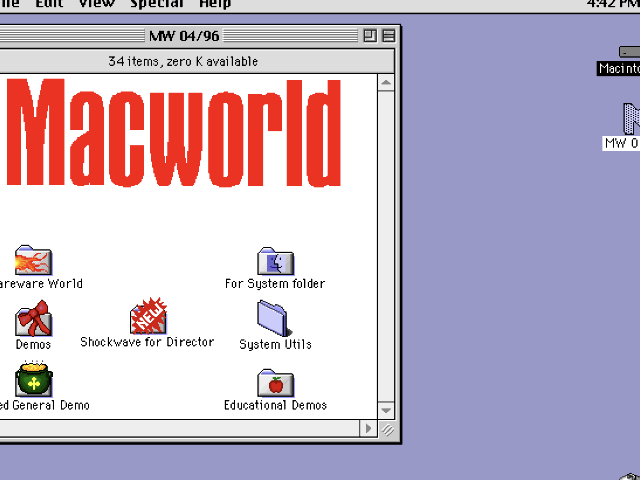The width and height of the screenshot is (640, 480).
Task: Open the Help menu
Action: (x=215, y=4)
